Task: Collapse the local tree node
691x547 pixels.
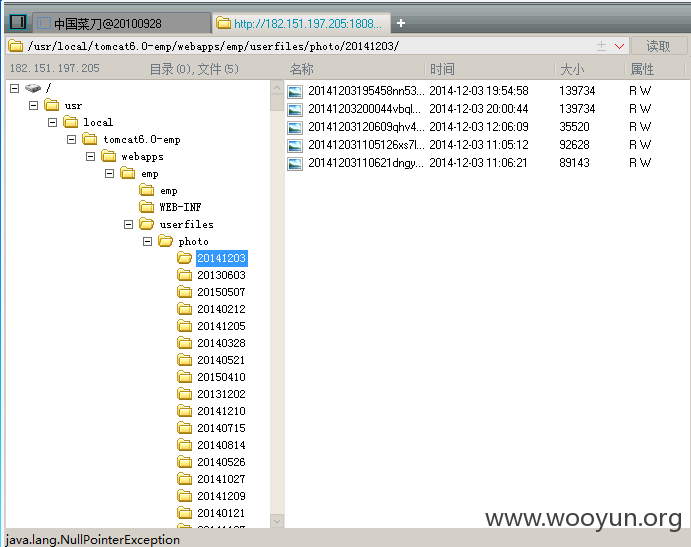Action: point(52,123)
